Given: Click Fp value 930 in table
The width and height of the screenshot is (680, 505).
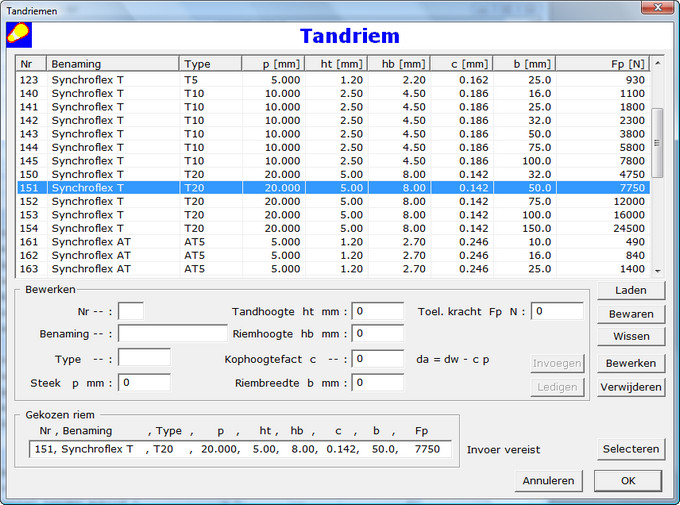Looking at the screenshot, I should pyautogui.click(x=635, y=80).
